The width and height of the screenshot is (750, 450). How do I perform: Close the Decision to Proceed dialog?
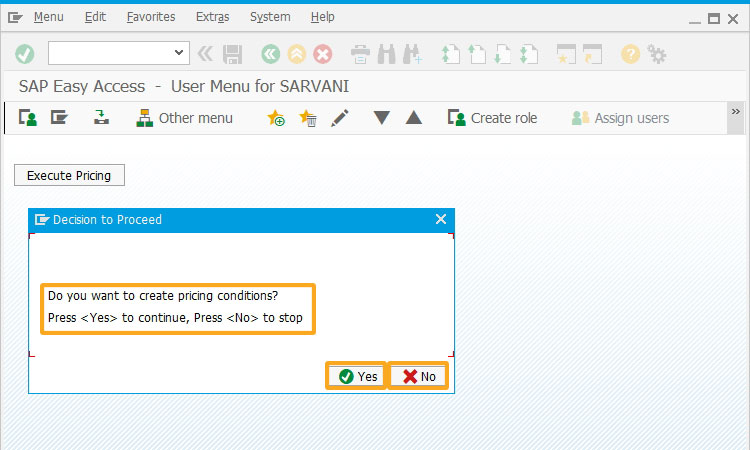[441, 219]
